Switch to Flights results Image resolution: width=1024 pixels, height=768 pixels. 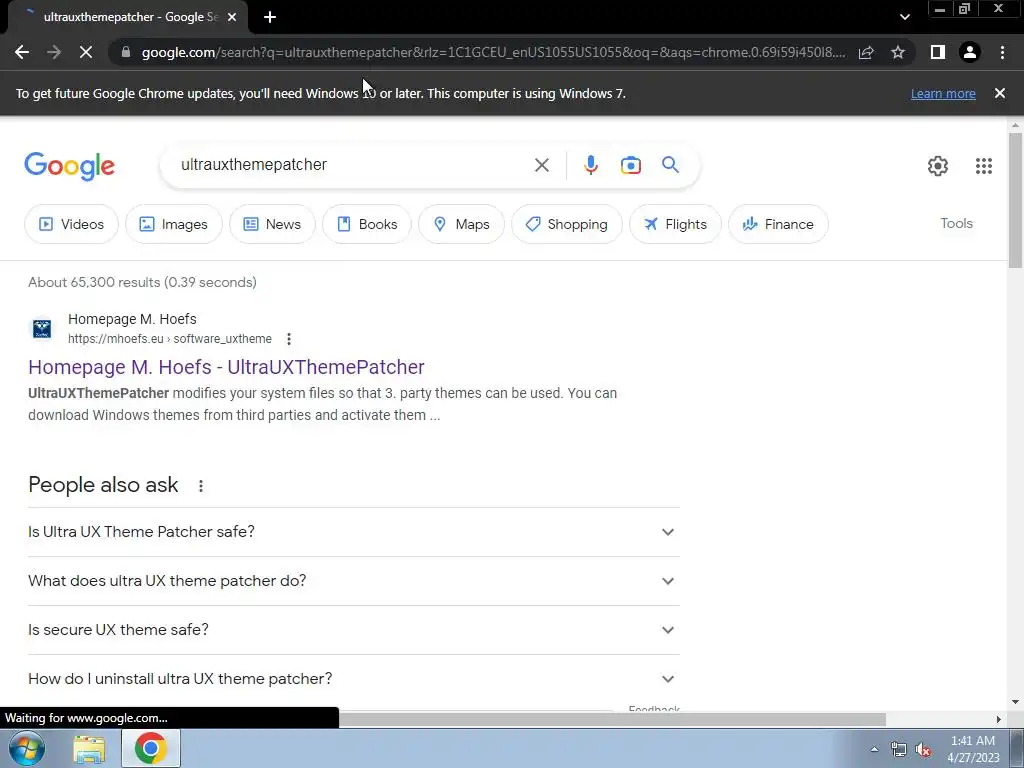coord(675,224)
